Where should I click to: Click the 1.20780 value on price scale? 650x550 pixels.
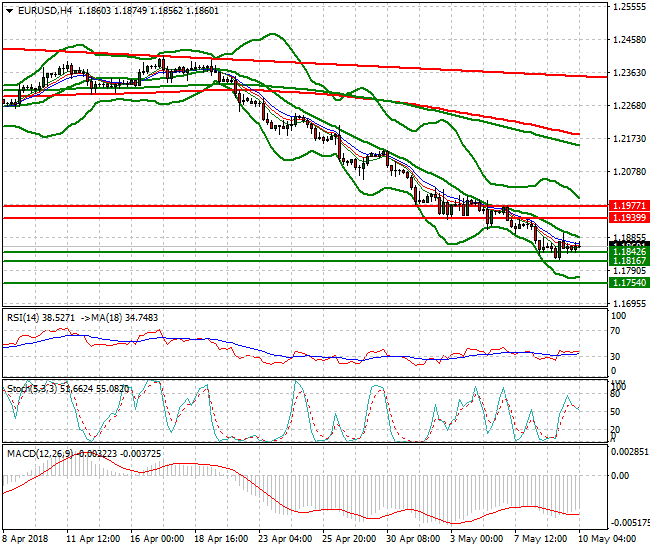[628, 171]
